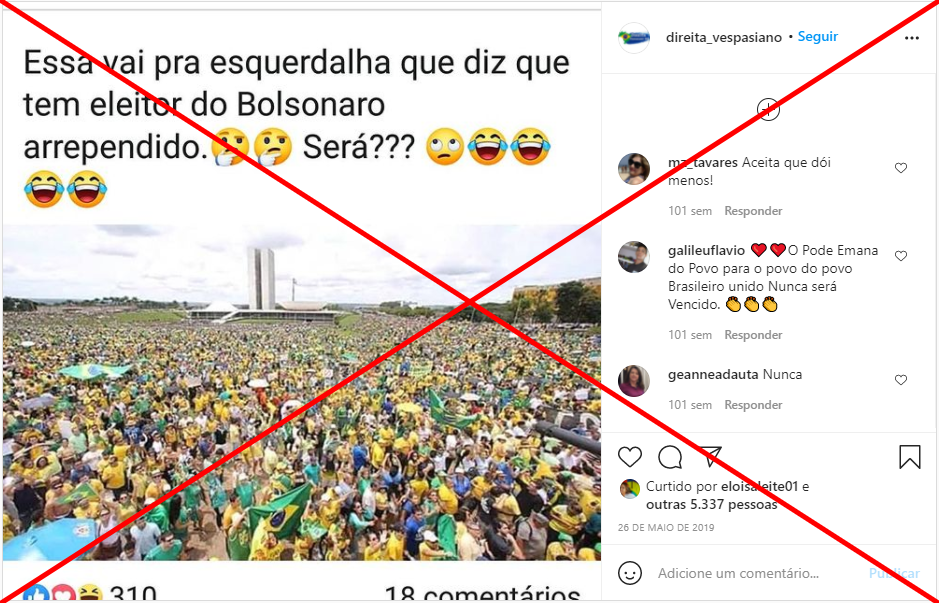
Task: Like the post with heart icon
Action: tap(629, 457)
